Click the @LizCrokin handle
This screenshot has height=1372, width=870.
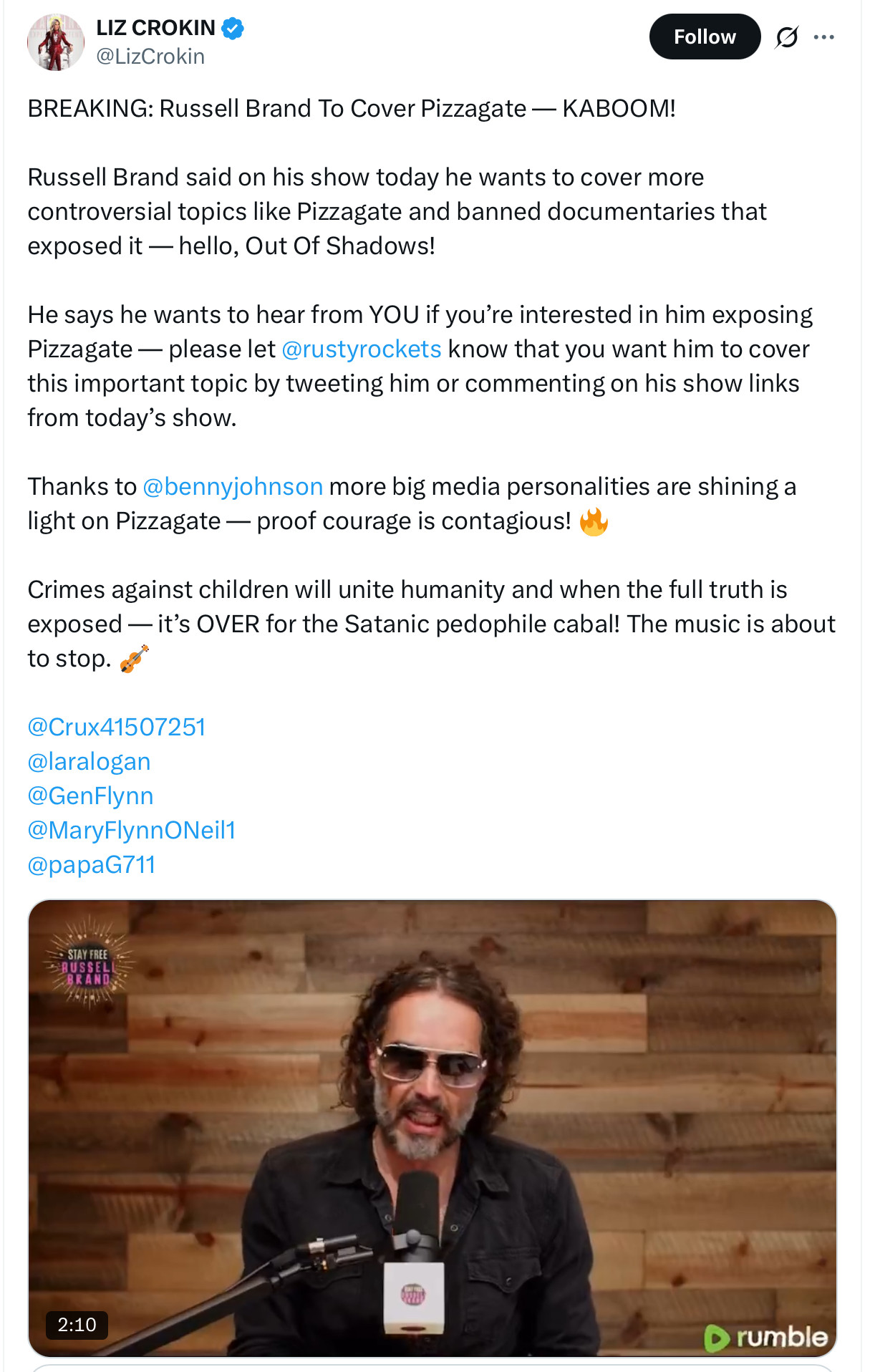point(150,57)
